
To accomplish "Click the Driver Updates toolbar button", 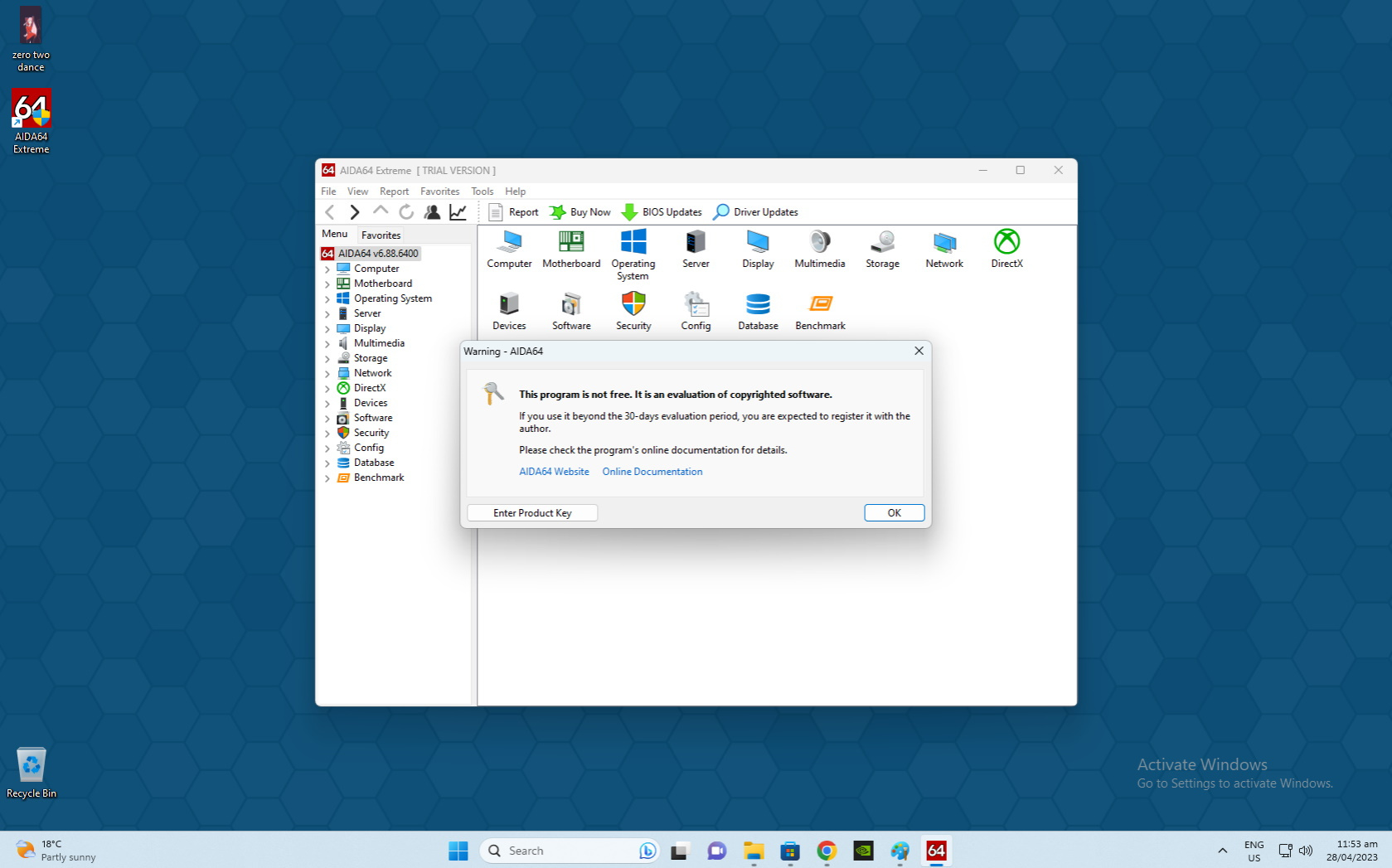I will point(755,212).
